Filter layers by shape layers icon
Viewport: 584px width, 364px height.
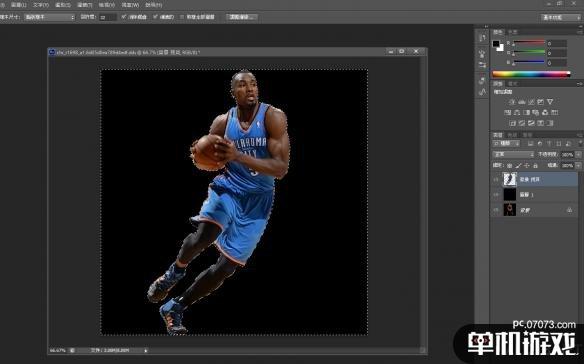[x=558, y=143]
